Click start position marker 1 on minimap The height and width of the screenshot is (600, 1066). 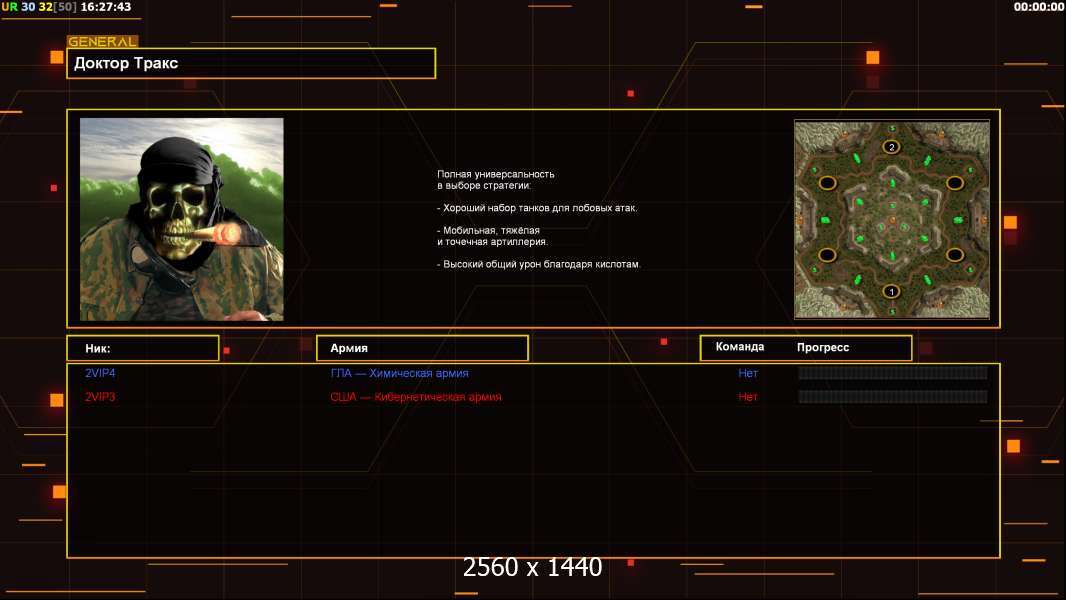point(891,292)
